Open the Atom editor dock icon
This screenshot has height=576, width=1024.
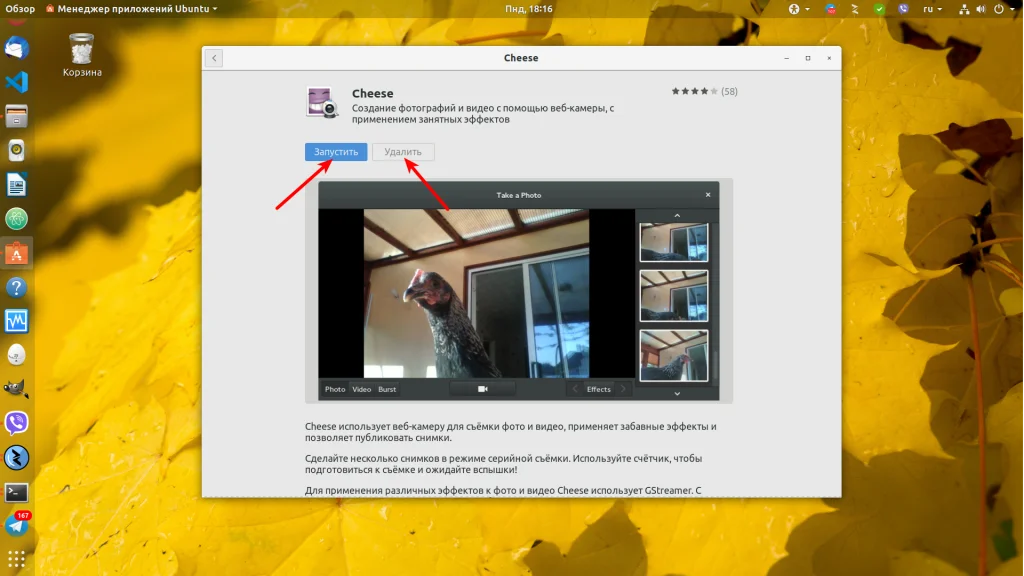pos(16,219)
